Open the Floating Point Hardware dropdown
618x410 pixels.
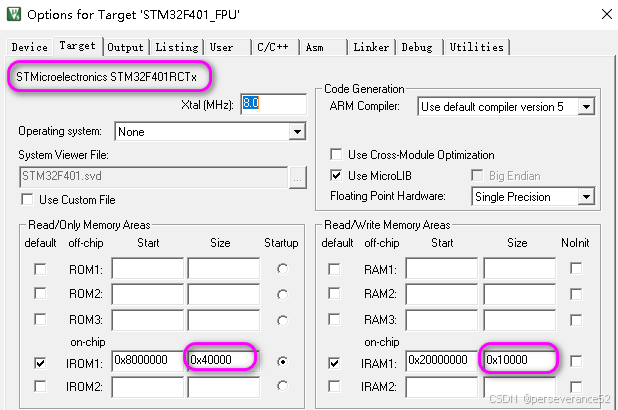(x=586, y=197)
